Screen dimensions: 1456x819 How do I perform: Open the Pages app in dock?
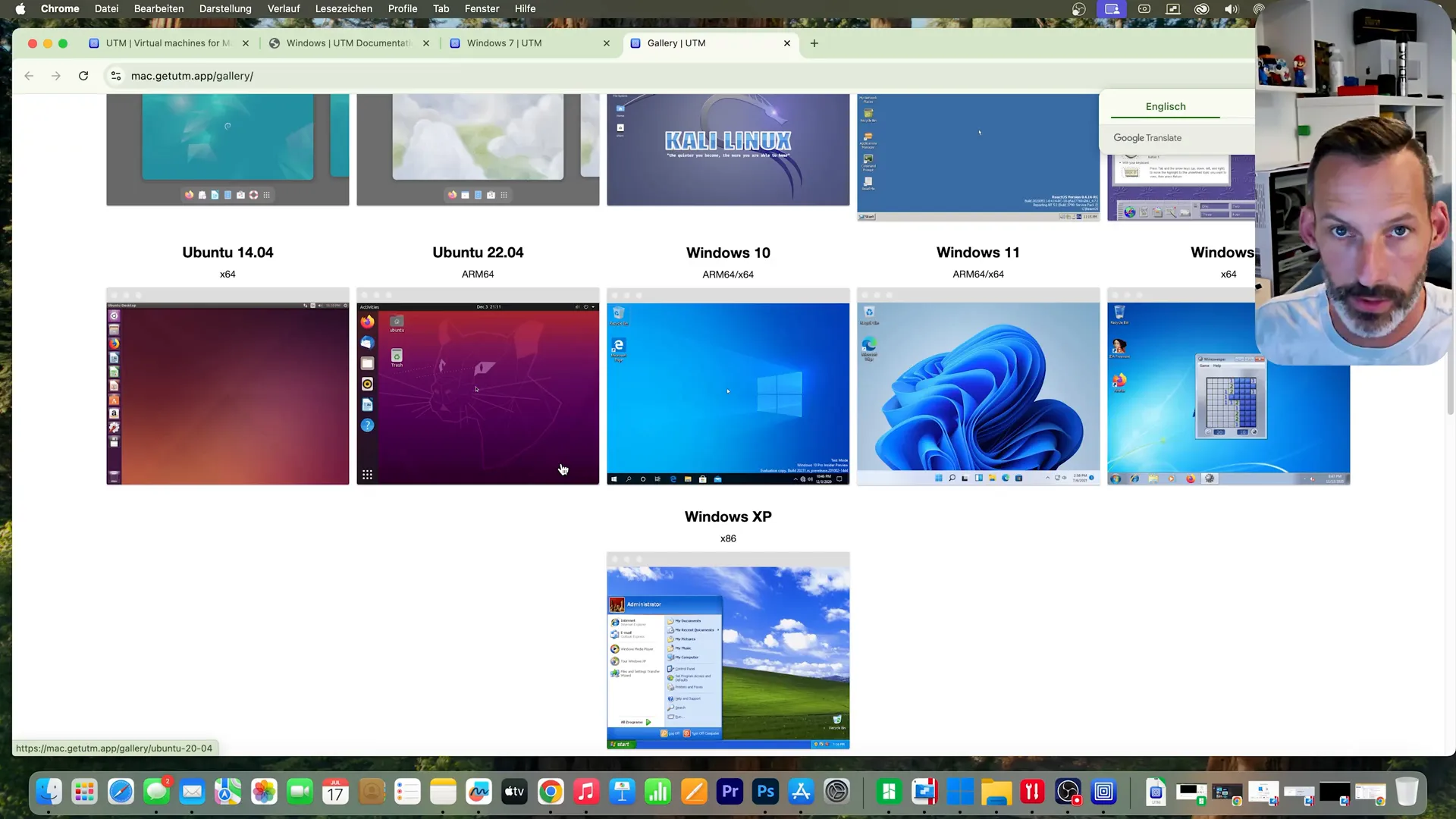tap(694, 792)
